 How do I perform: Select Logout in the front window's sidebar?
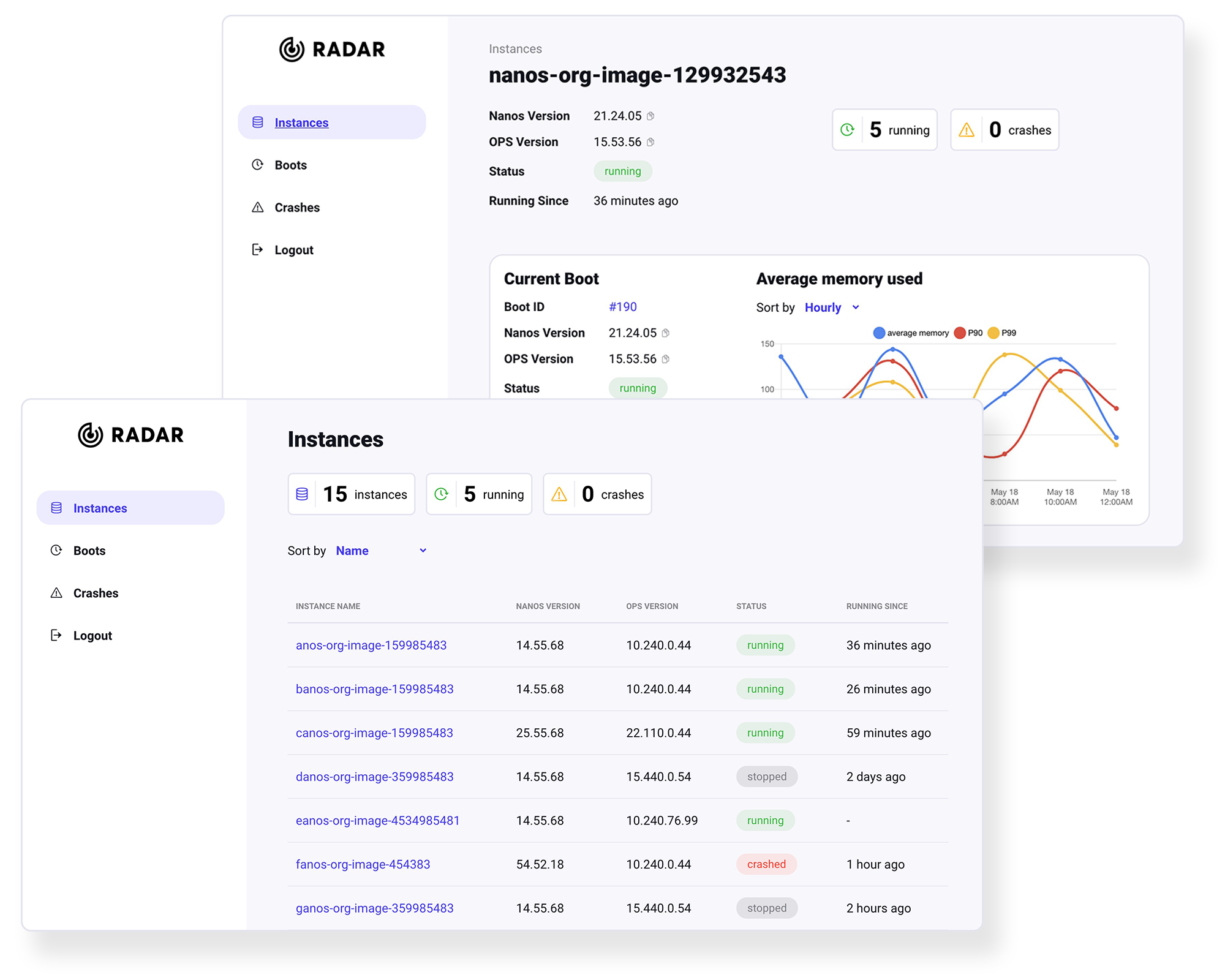pos(92,636)
